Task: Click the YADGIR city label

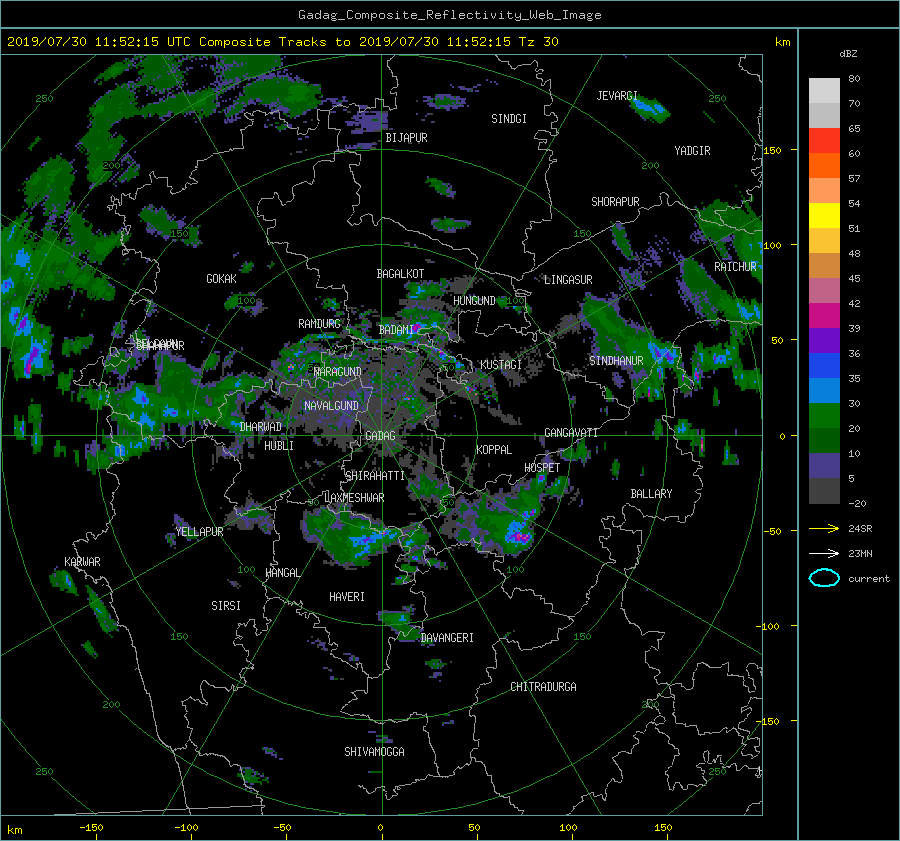Action: [x=692, y=151]
